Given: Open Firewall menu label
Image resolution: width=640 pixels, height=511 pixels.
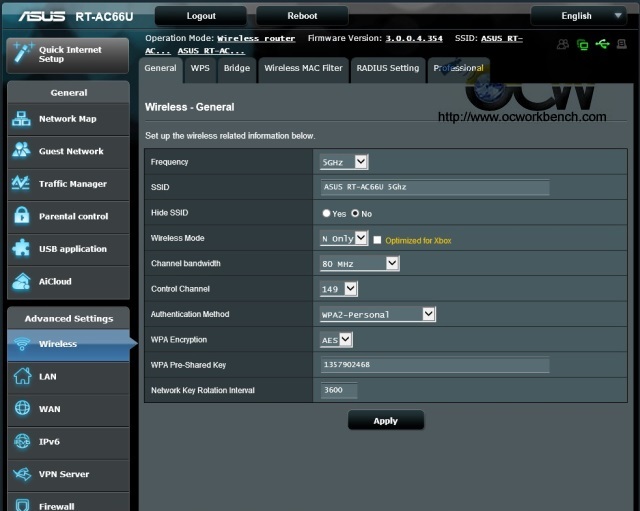Looking at the screenshot, I should (x=57, y=507).
